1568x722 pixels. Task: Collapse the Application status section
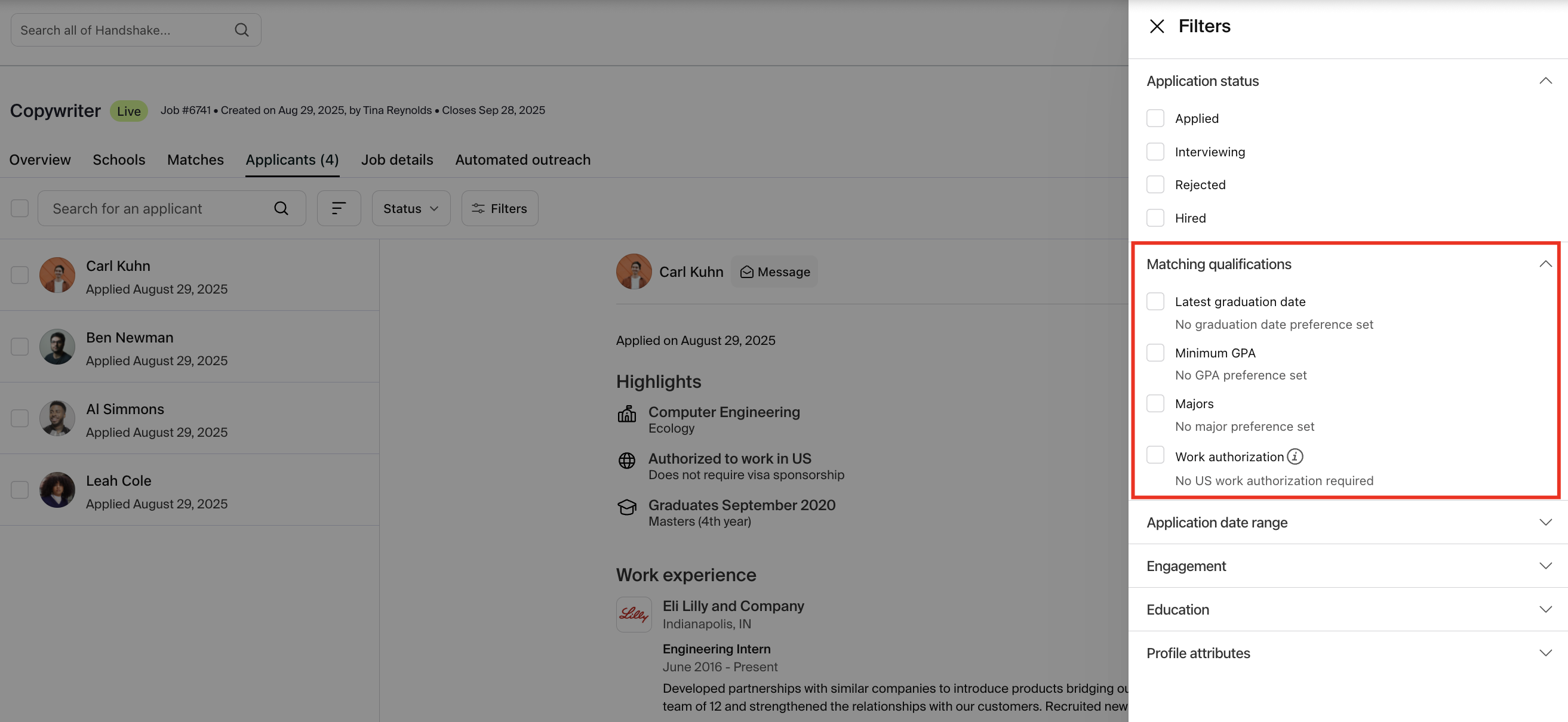pos(1545,81)
